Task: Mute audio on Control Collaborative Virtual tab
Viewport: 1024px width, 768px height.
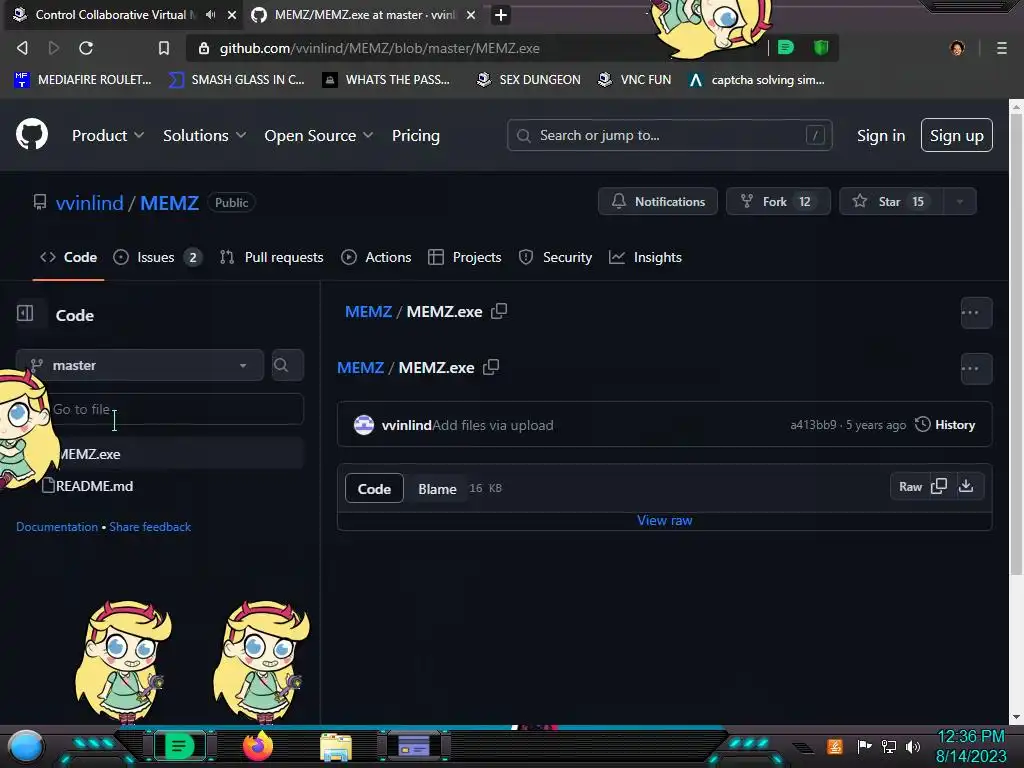Action: pyautogui.click(x=210, y=14)
